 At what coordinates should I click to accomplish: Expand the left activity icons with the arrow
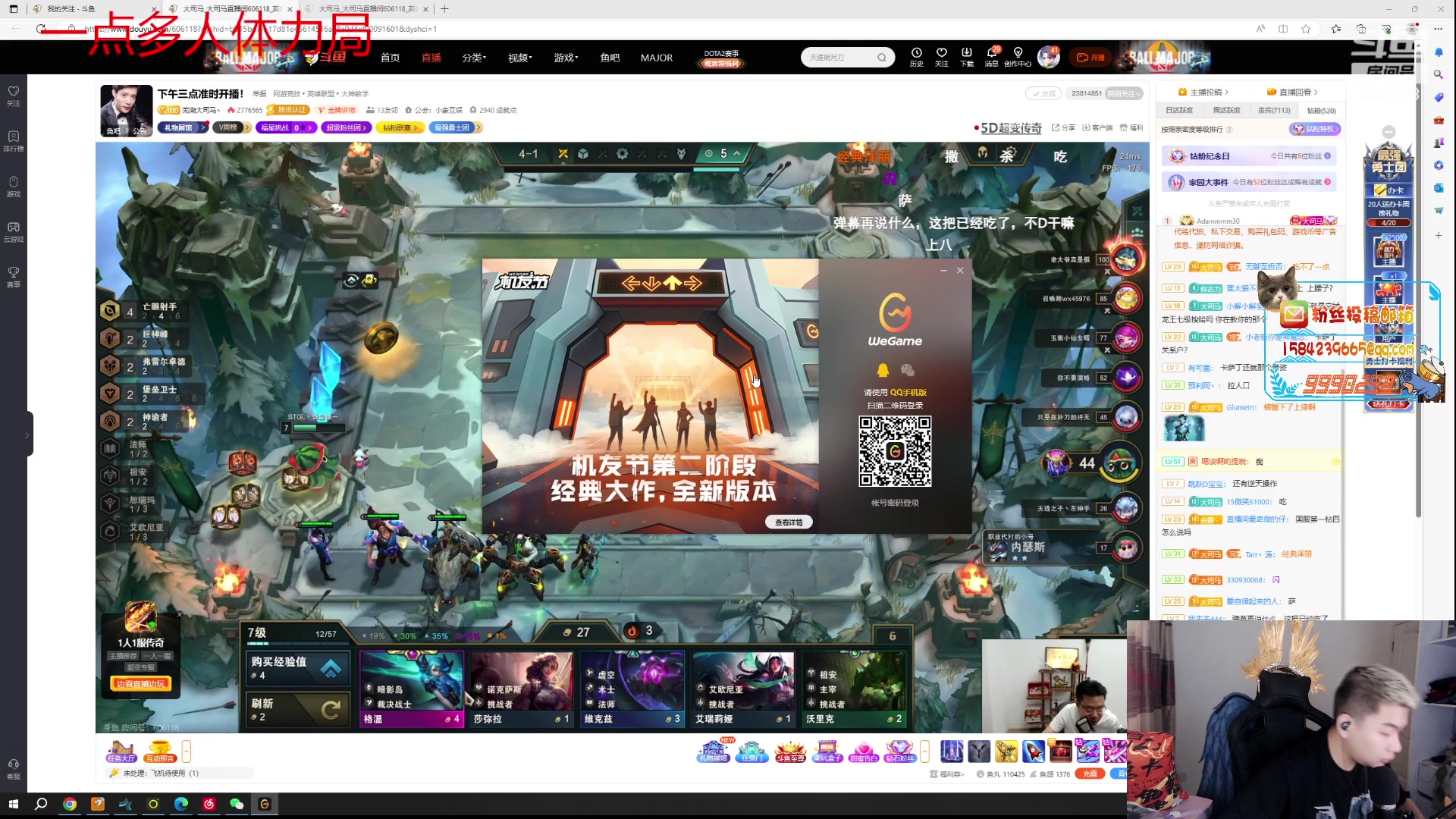click(187, 752)
